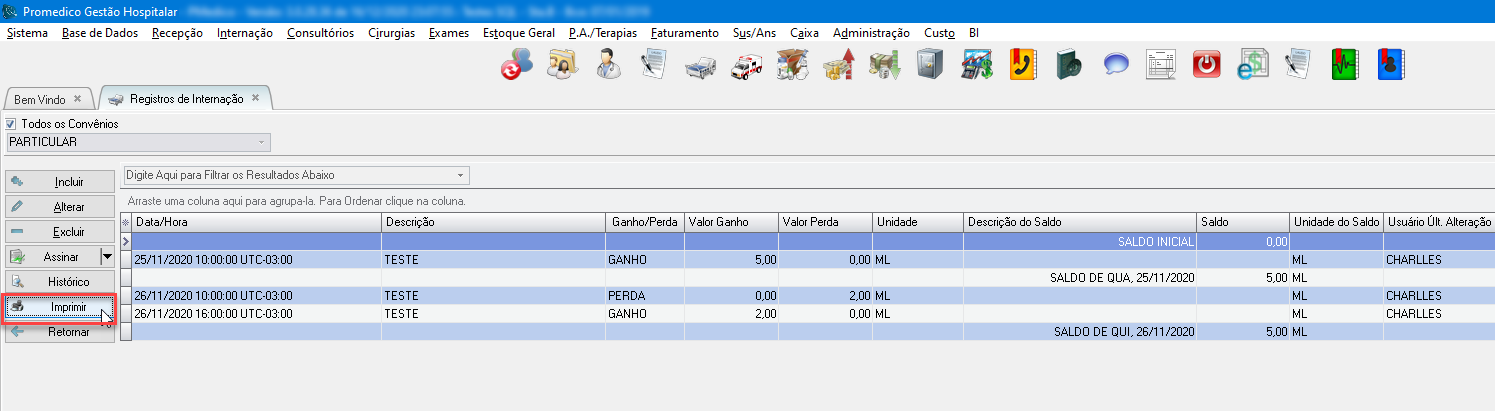Image resolution: width=1495 pixels, height=411 pixels.
Task: Switch to the Bem Vindo tab
Action: point(39,99)
